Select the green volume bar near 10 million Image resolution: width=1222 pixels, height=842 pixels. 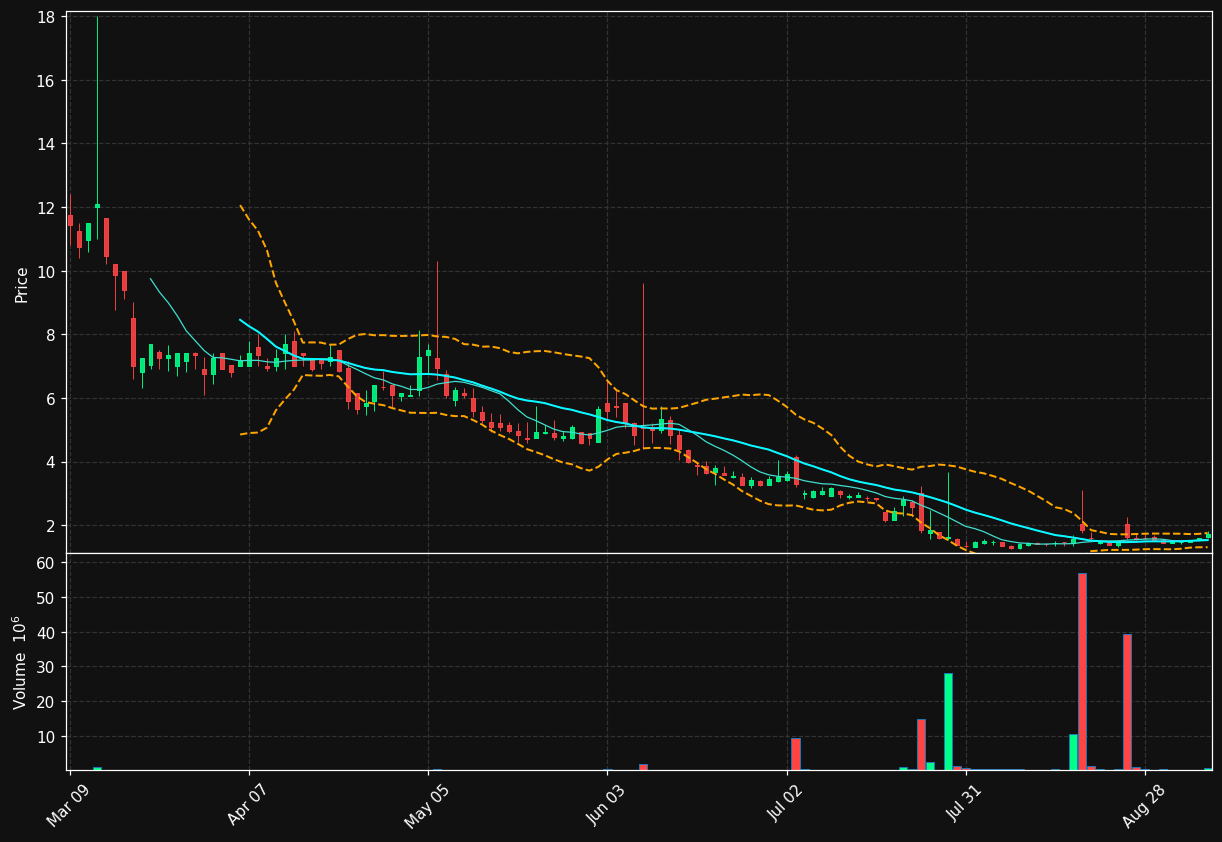1073,752
